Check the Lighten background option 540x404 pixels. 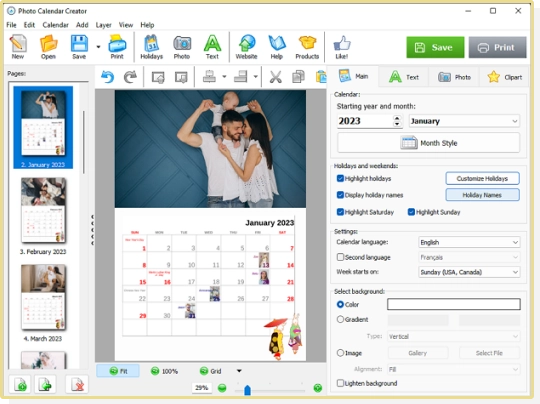pyautogui.click(x=340, y=383)
